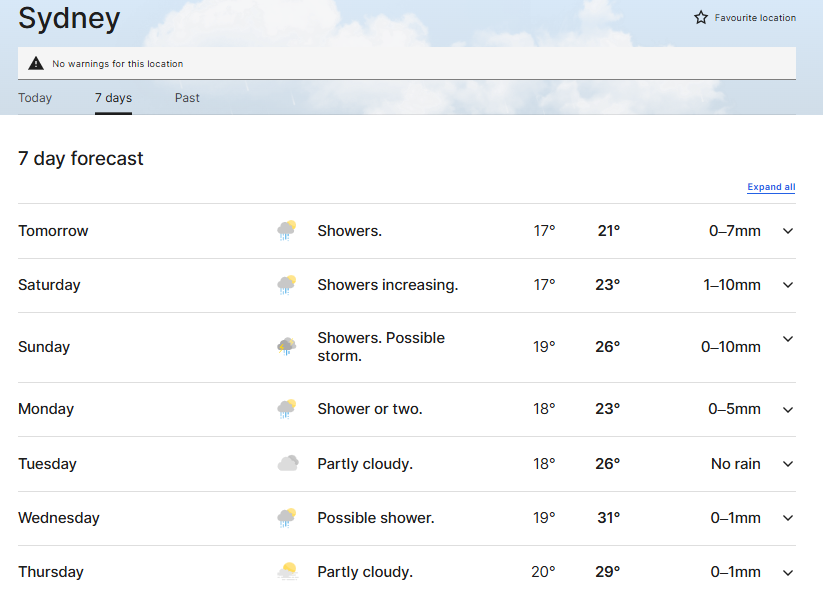Screen dimensions: 823x599
Task: Click Wednesday's possible shower icon
Action: coord(287,518)
